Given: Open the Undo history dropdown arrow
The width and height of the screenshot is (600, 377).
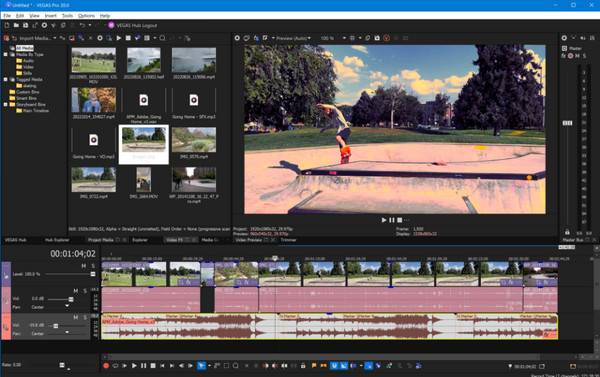Looking at the screenshot, I should (90, 26).
